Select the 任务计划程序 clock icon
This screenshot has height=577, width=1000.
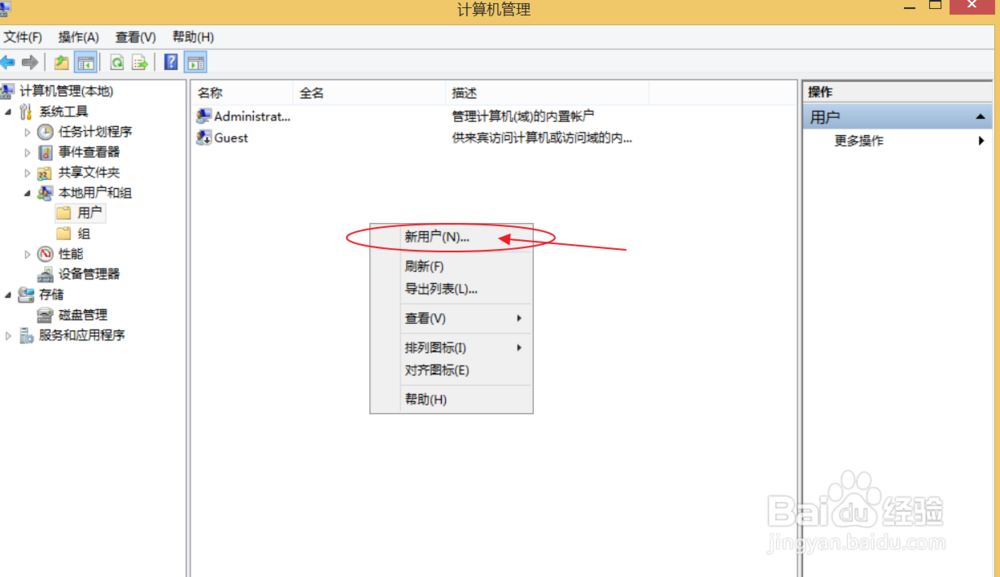(x=44, y=131)
